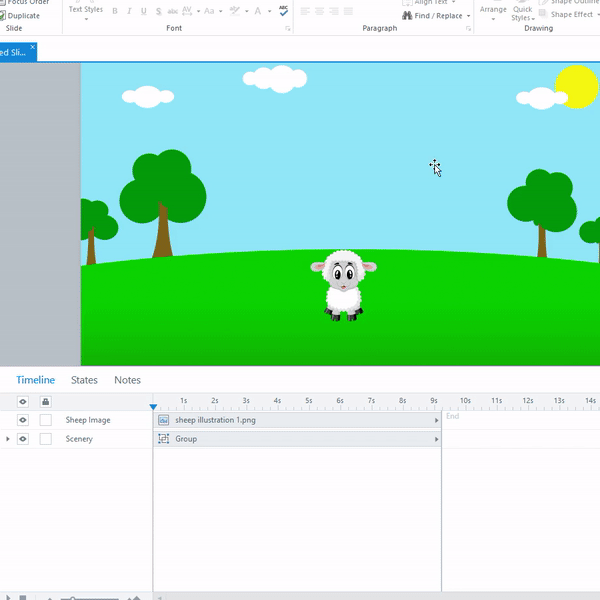Click the timeline zoom slider
The image size is (600, 600).
pos(72,597)
